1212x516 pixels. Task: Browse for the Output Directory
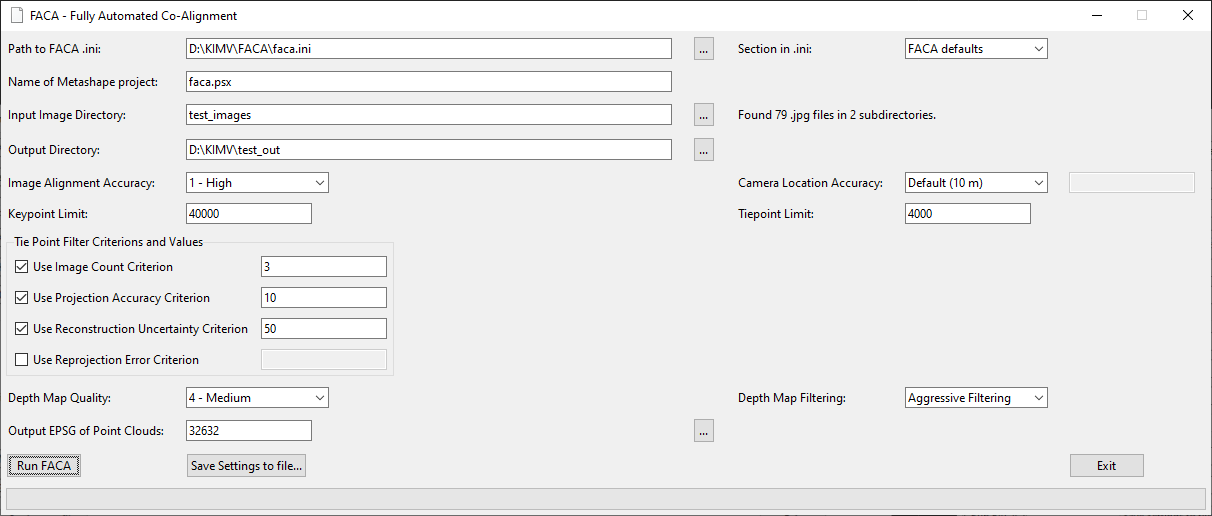(x=704, y=150)
